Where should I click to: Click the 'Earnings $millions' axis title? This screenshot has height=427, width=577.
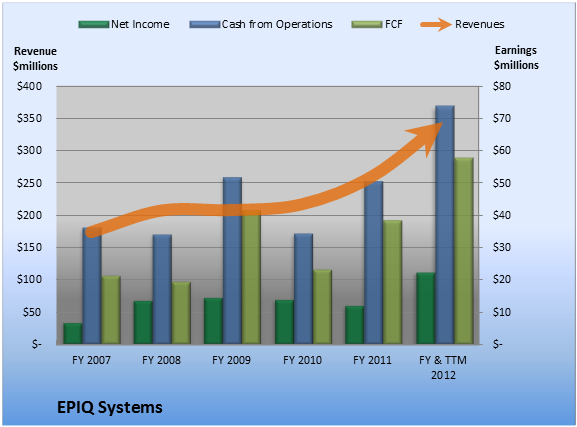pos(516,58)
